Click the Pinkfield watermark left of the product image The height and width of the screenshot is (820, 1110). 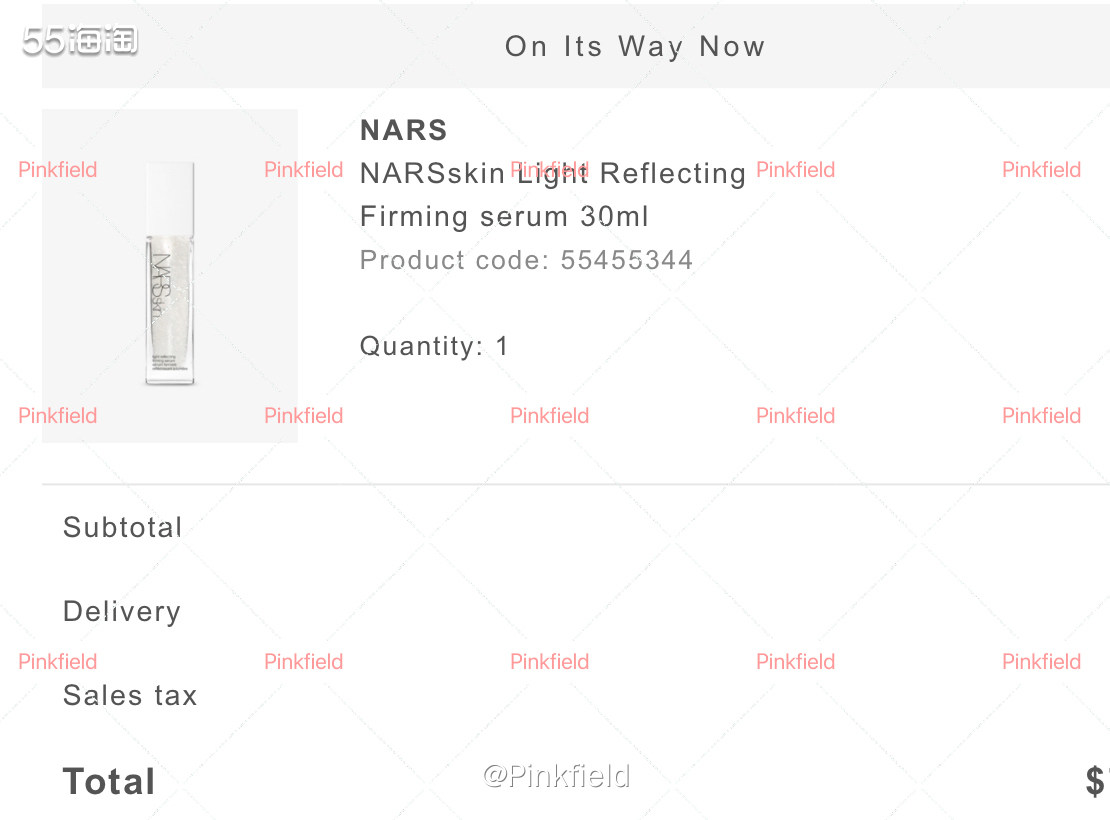tap(57, 170)
